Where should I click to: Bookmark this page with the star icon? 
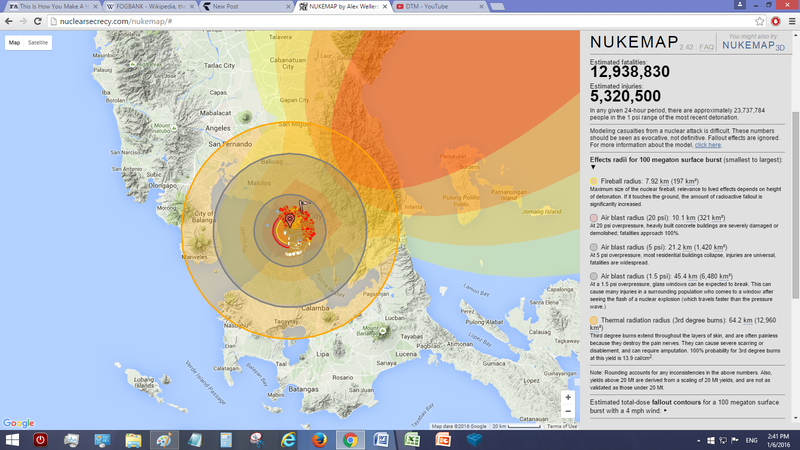click(x=760, y=21)
